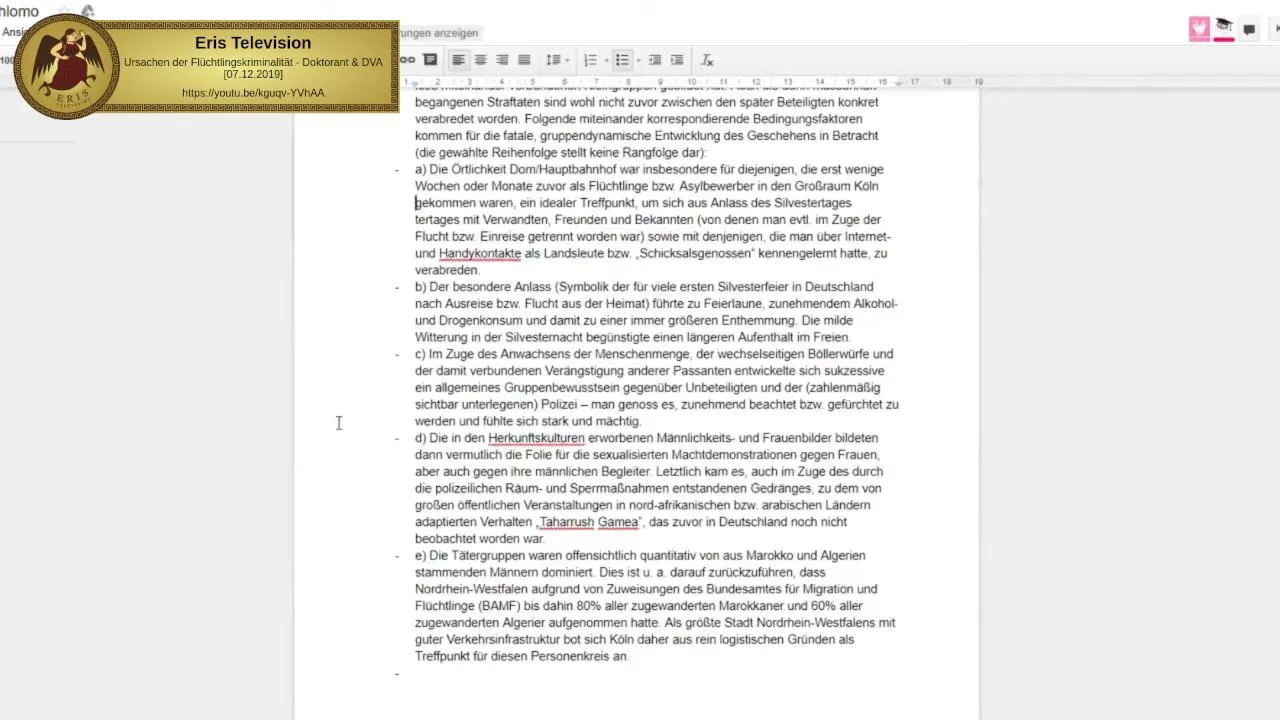Click the insert link icon
1280x720 pixels.
408,60
